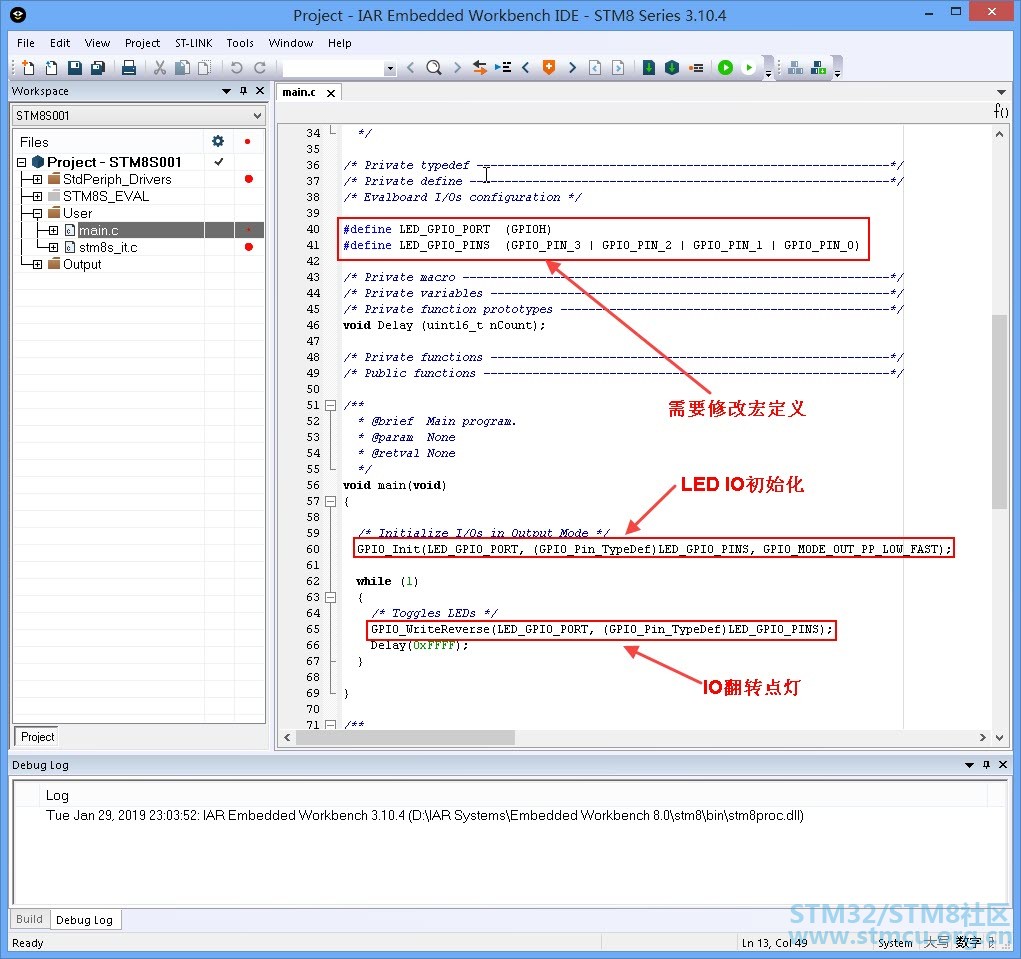1021x959 pixels.
Task: Open the Help menu
Action: click(x=339, y=43)
